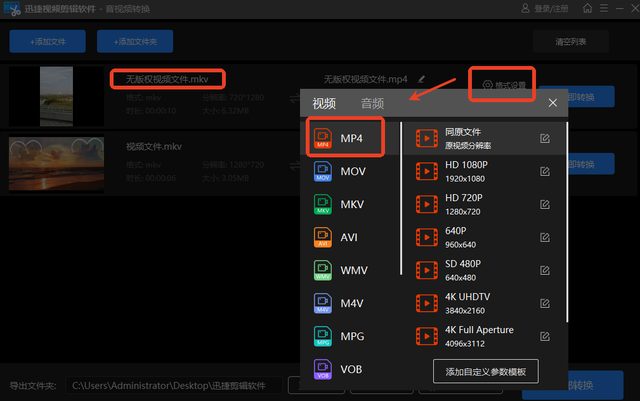The width and height of the screenshot is (640, 401).
Task: Convert the 无版权视频文件.mkv row
Action: click(591, 97)
